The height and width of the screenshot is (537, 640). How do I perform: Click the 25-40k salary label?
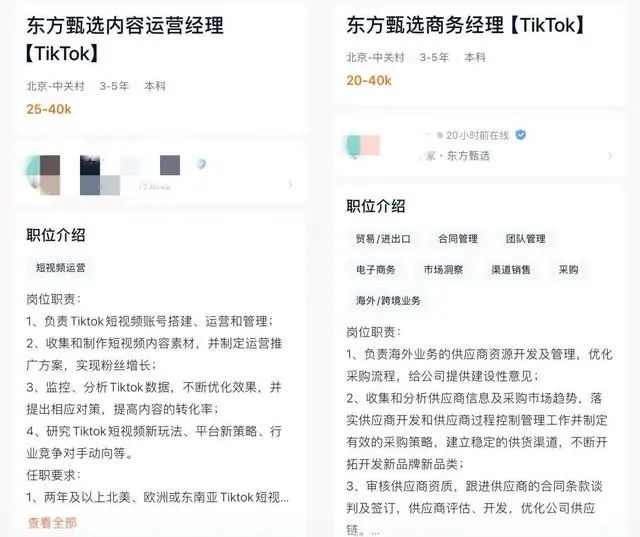[x=49, y=109]
